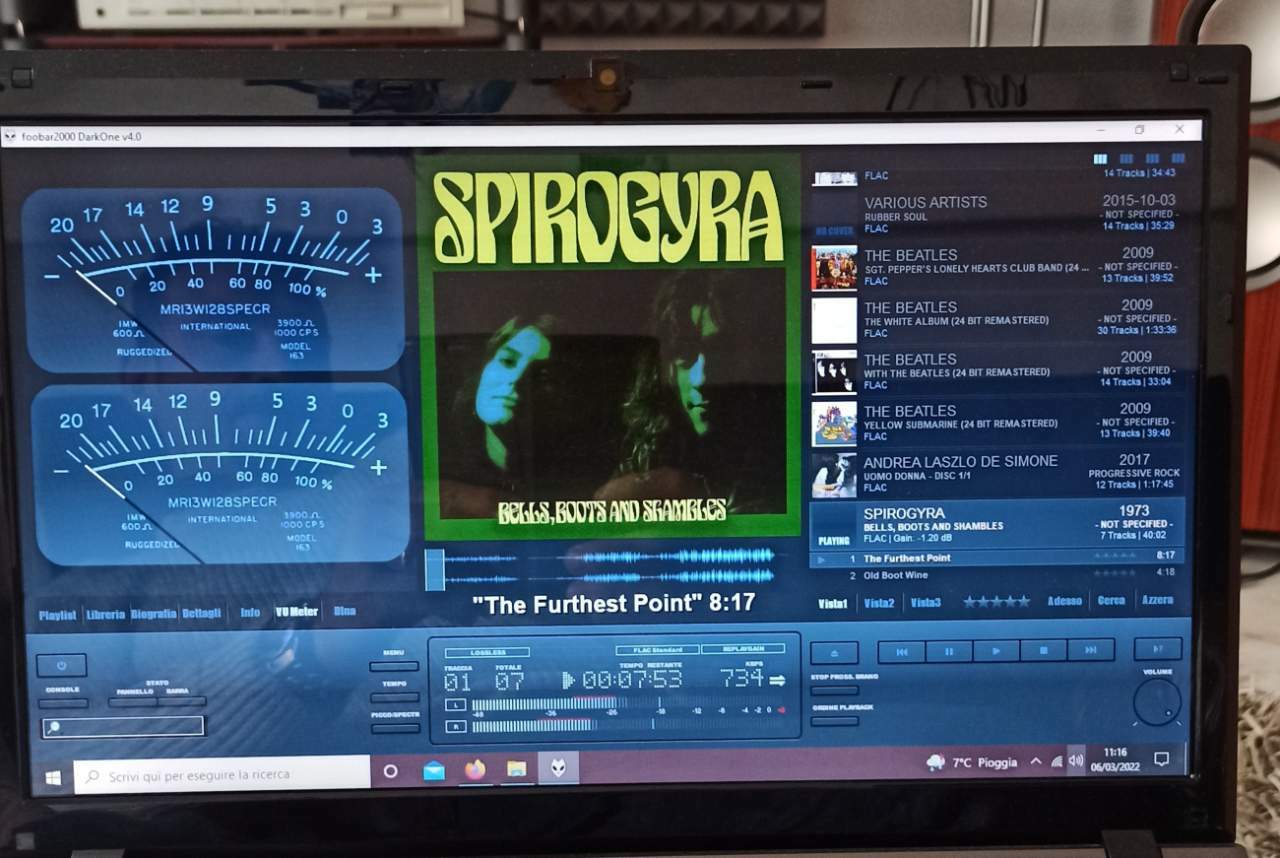Screen dimensions: 1280x858
Task: Click the weather 7°C Pioggia widget
Action: pyautogui.click(x=971, y=762)
